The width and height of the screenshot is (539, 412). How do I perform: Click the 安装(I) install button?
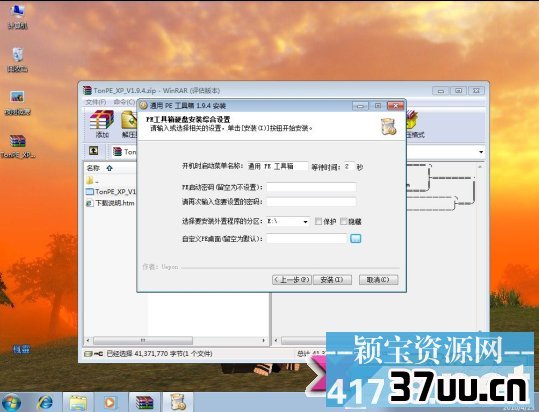pyautogui.click(x=332, y=279)
